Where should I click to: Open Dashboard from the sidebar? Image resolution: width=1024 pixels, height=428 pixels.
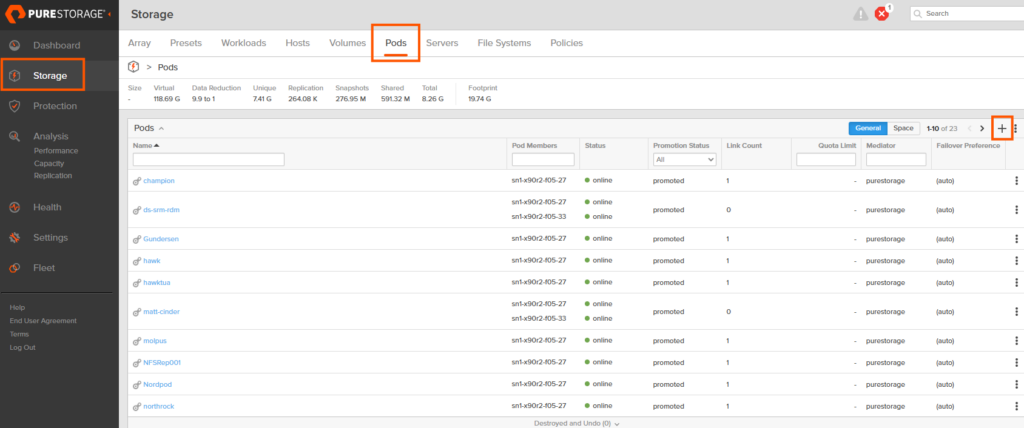tap(56, 45)
